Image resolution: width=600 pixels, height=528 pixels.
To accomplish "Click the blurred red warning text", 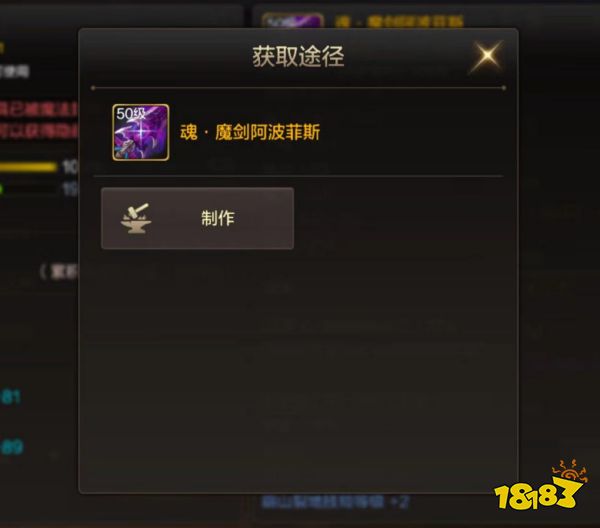I will (x=38, y=120).
